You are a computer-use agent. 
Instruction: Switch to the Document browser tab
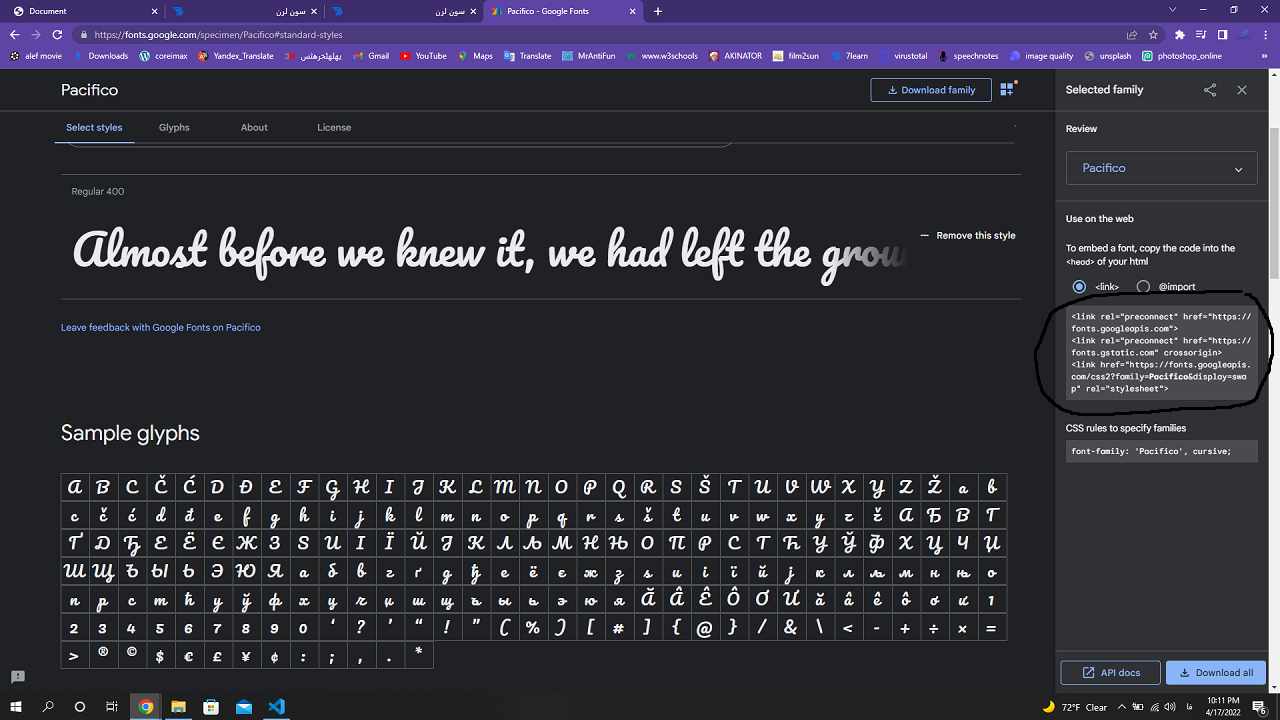tap(84, 11)
